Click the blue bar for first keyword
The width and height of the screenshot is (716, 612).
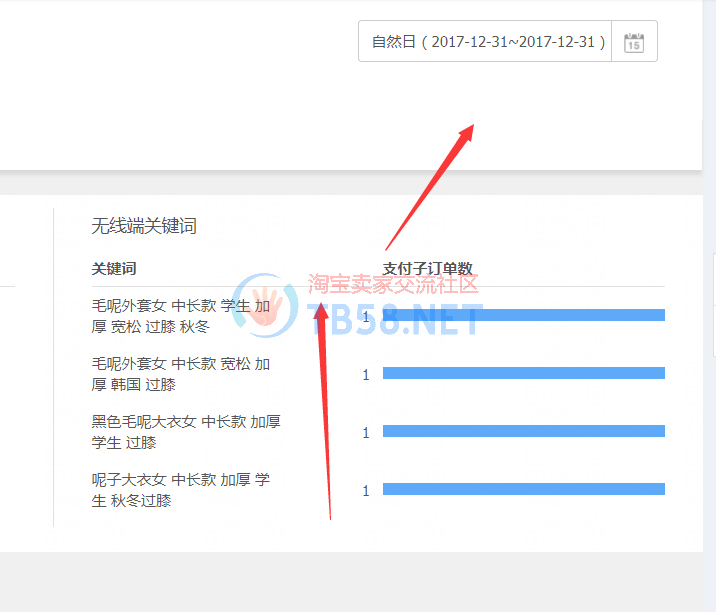(x=523, y=315)
